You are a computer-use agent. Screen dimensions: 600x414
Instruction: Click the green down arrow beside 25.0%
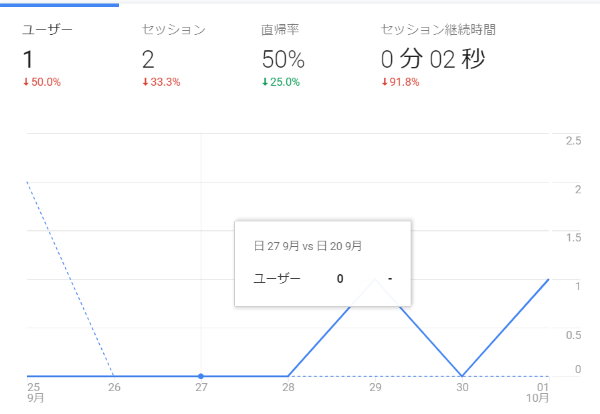pyautogui.click(x=264, y=83)
